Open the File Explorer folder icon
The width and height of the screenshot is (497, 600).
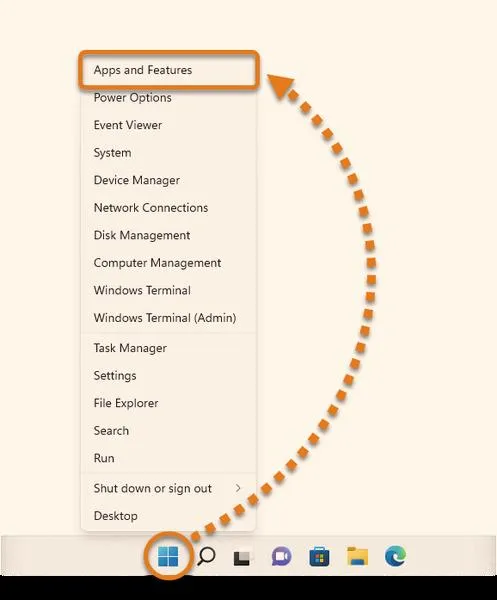pyautogui.click(x=357, y=556)
